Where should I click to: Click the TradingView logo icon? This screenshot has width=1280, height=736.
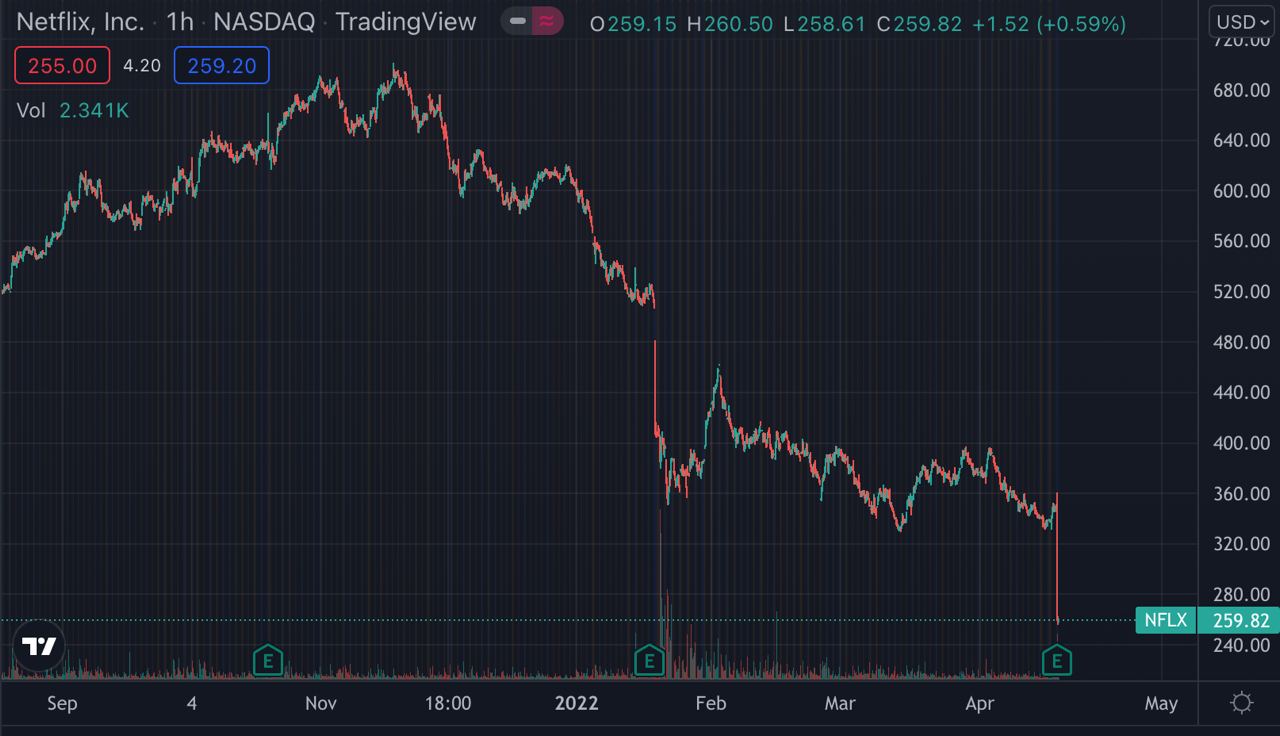[x=40, y=647]
